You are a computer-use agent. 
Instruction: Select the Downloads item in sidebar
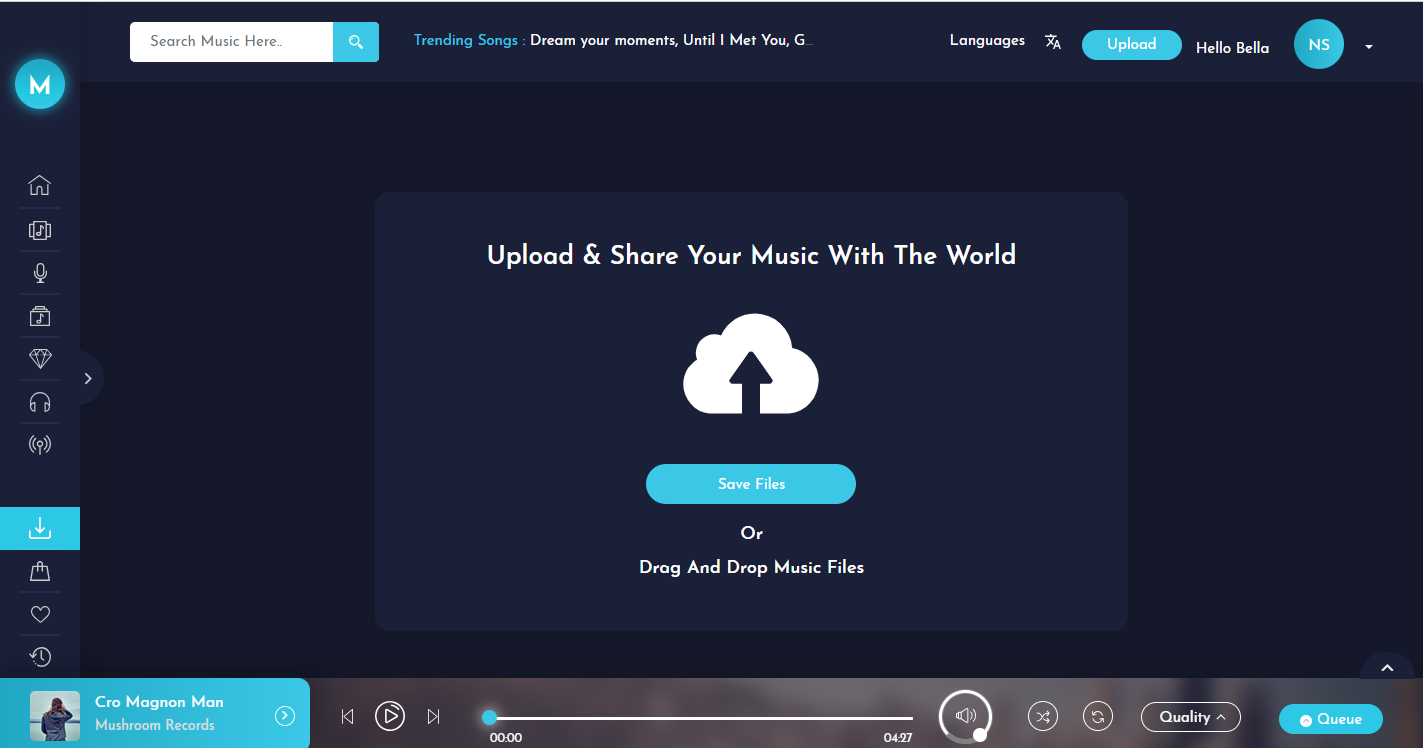click(x=40, y=528)
